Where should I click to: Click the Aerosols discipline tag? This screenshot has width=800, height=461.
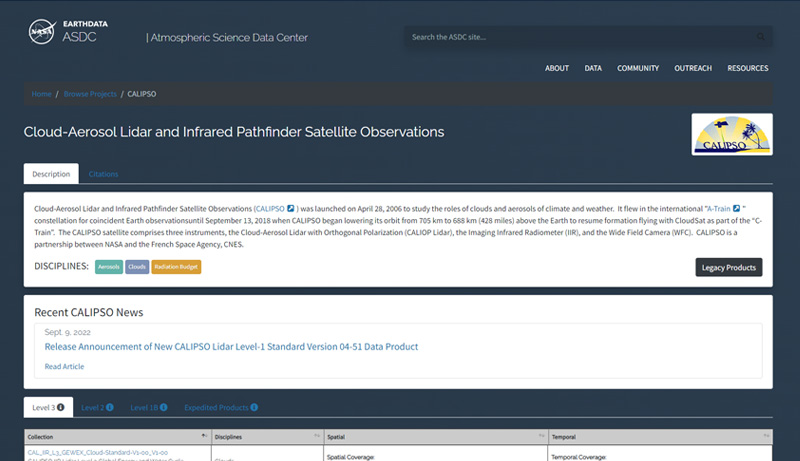pos(109,267)
